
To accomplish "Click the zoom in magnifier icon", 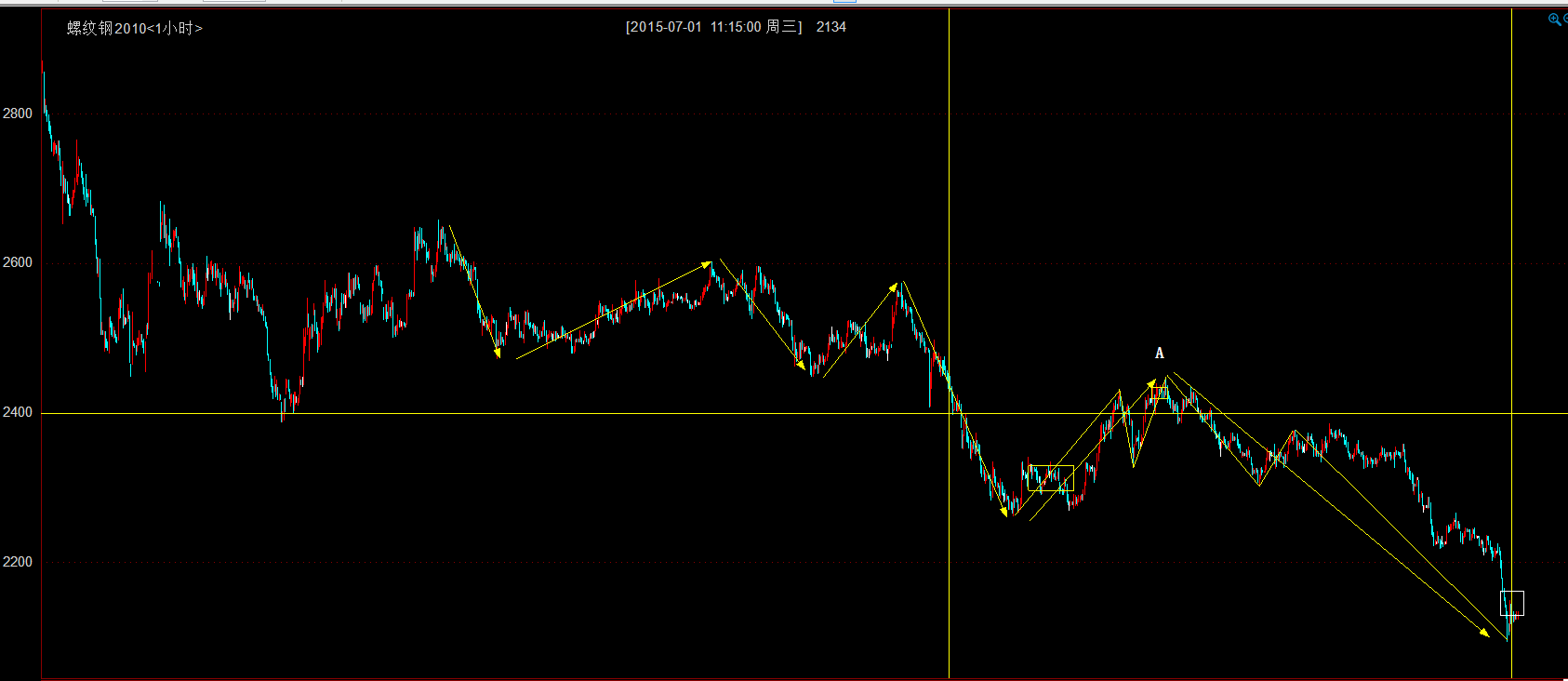I will click(x=1554, y=20).
